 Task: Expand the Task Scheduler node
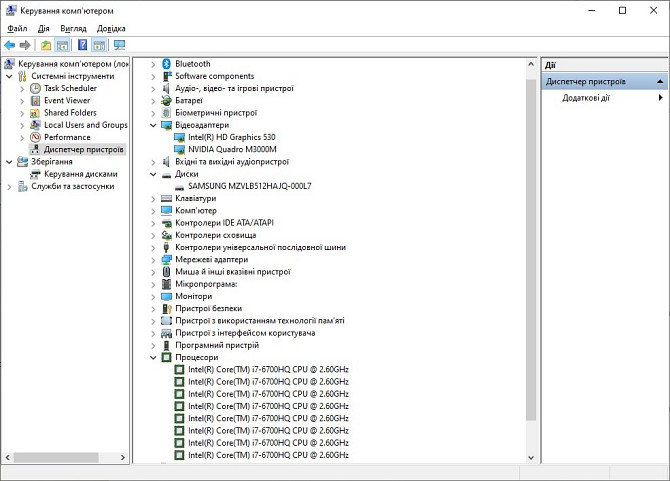(x=22, y=89)
